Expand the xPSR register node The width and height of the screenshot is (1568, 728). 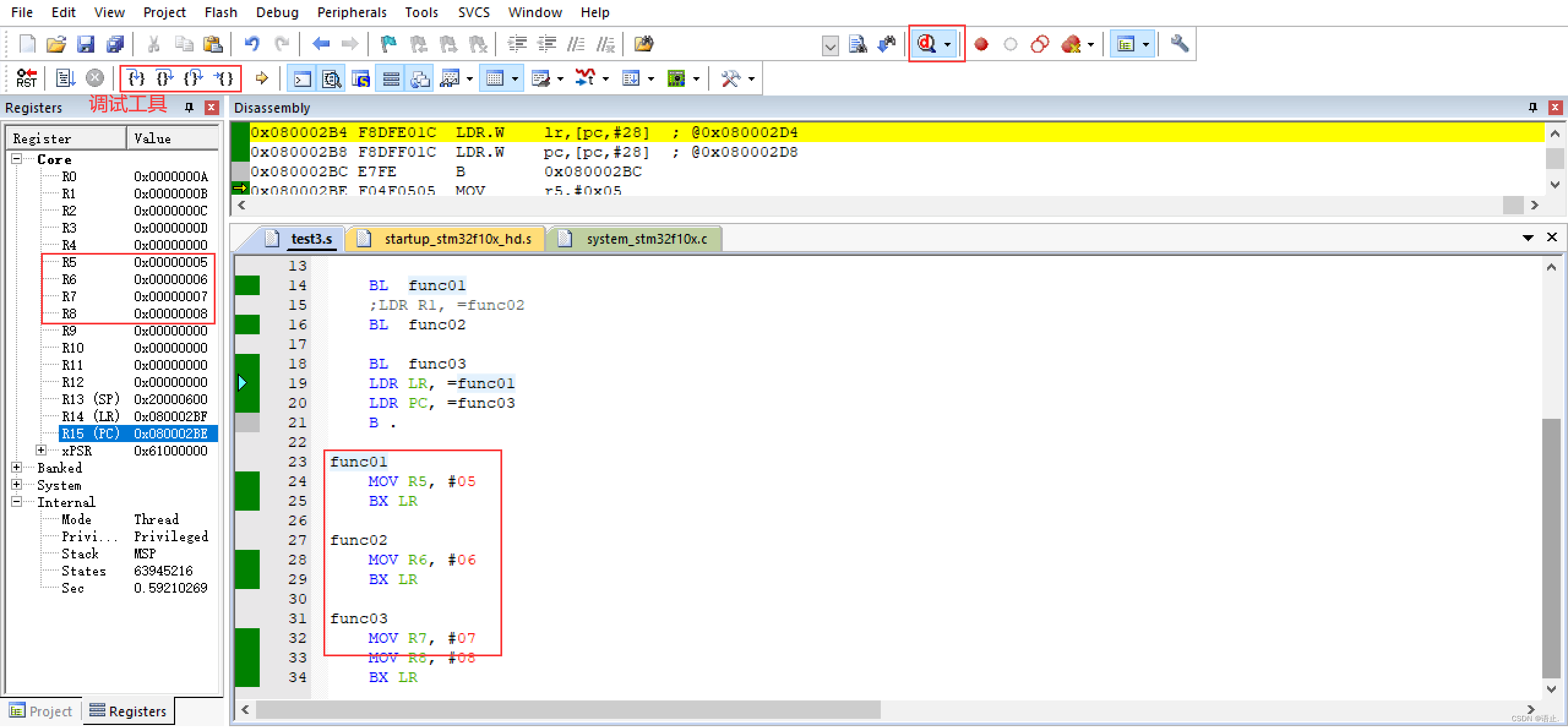(x=41, y=451)
